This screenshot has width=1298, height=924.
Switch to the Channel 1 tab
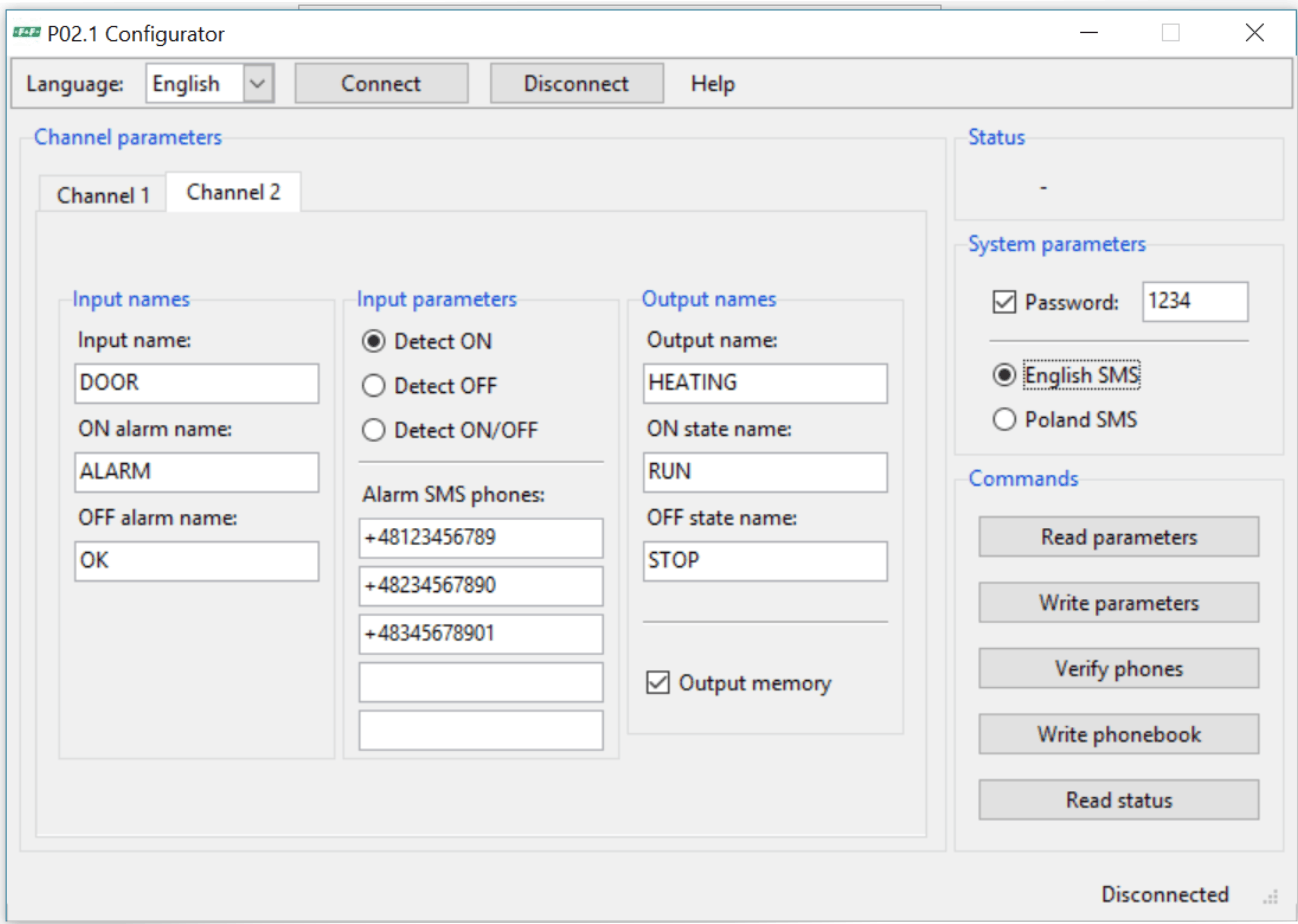(x=103, y=195)
